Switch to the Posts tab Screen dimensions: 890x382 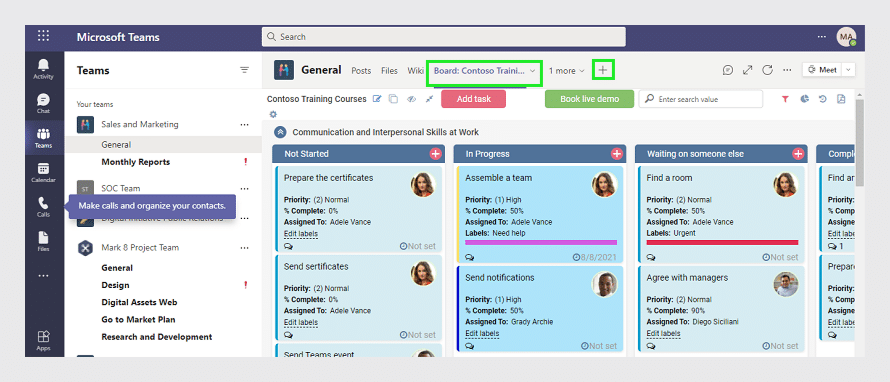click(x=361, y=71)
